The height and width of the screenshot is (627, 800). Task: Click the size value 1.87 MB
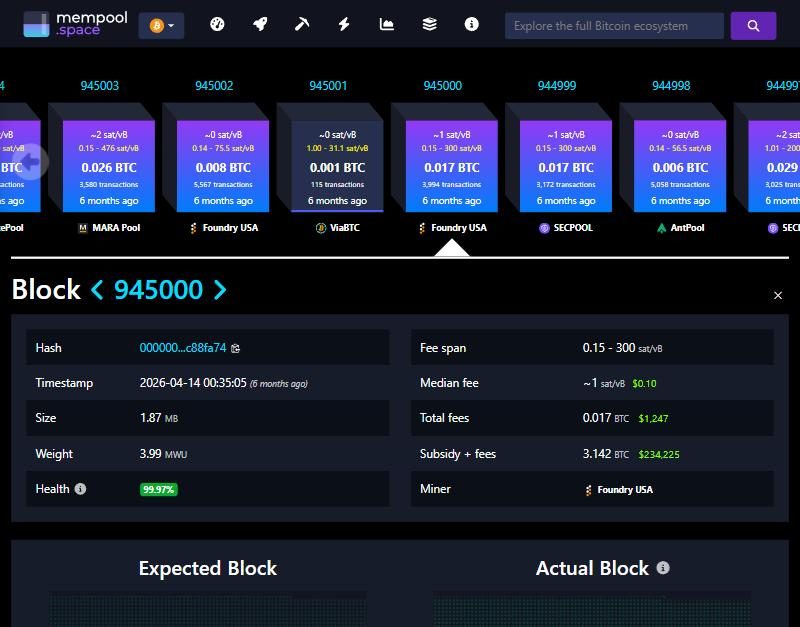159,418
